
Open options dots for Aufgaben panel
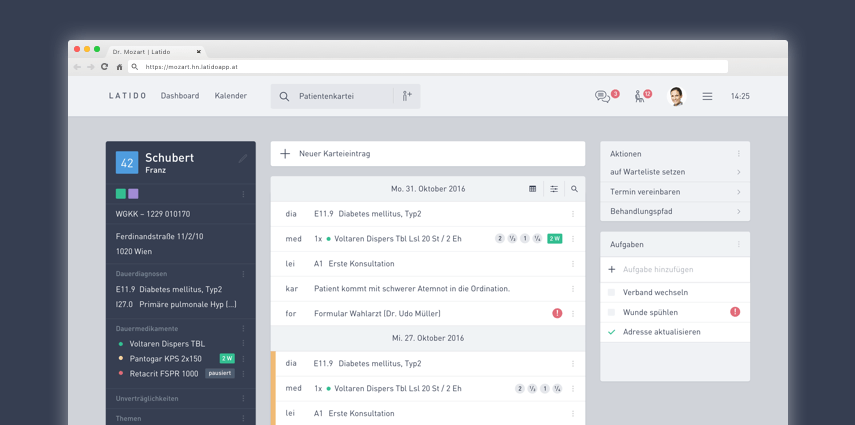[739, 244]
